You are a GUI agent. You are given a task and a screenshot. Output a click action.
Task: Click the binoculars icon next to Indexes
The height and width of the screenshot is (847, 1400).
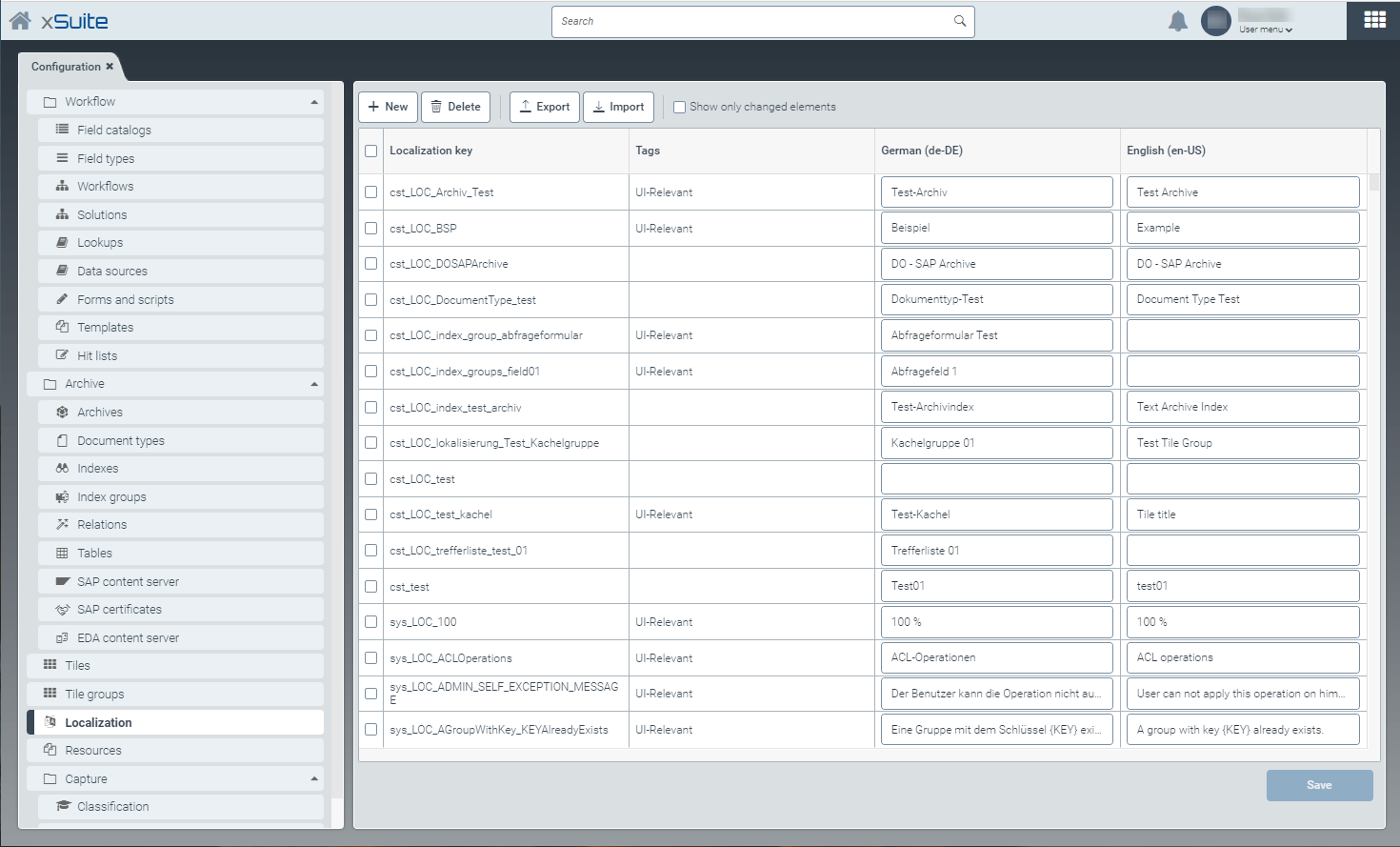tap(62, 469)
